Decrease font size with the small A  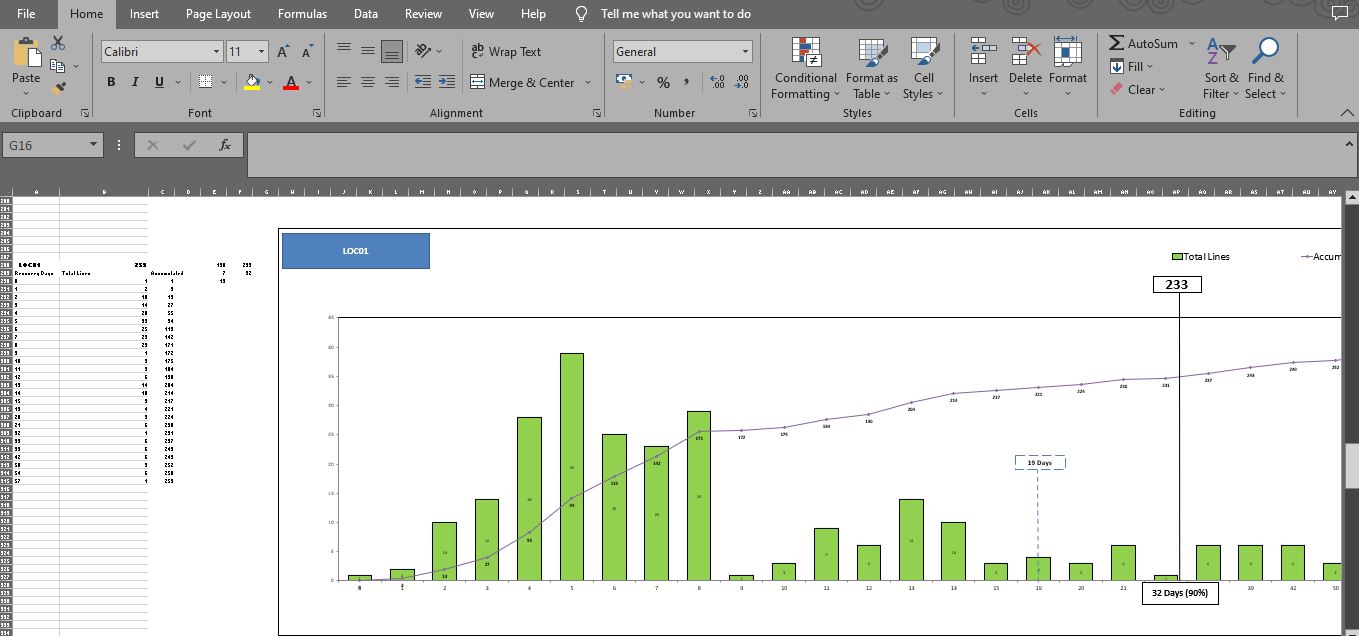click(308, 51)
